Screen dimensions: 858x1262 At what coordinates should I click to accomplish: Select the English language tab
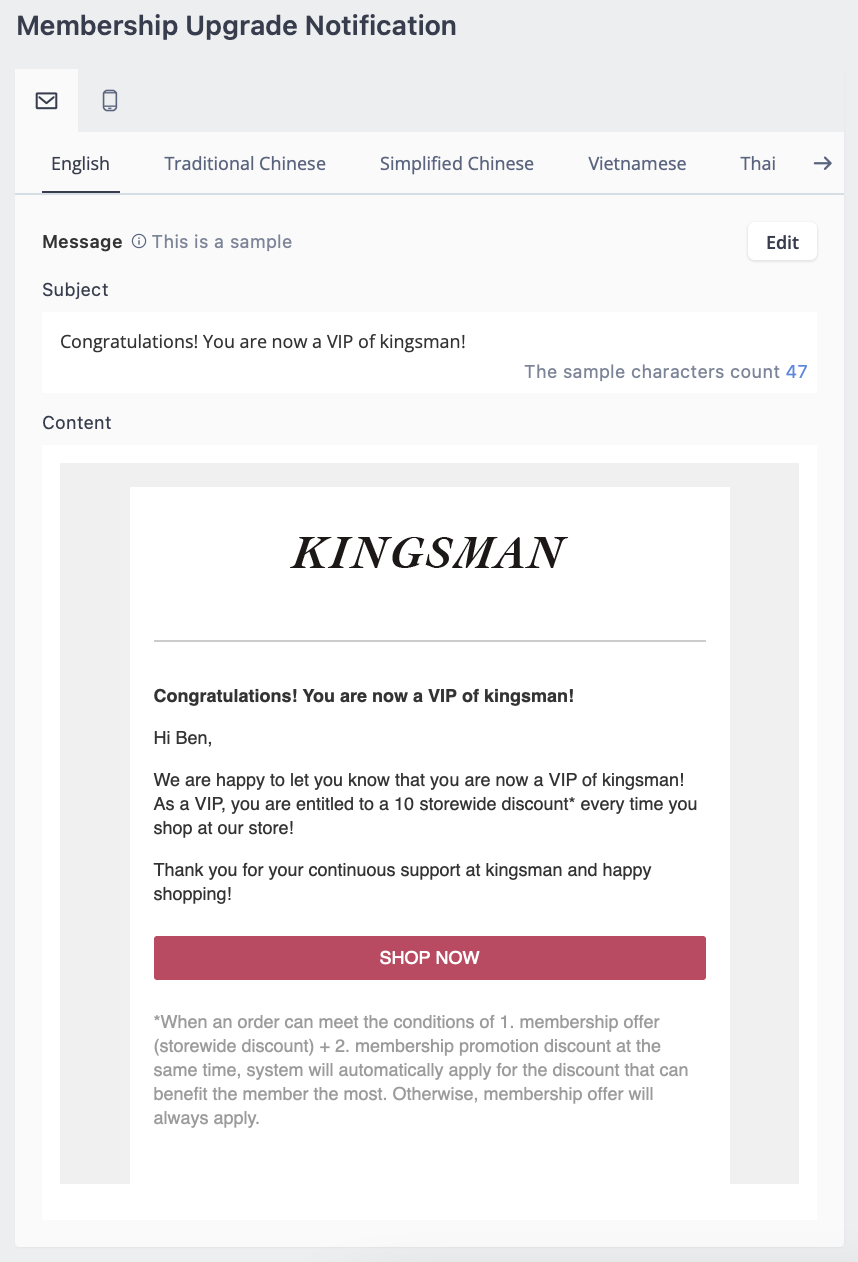pyautogui.click(x=80, y=163)
